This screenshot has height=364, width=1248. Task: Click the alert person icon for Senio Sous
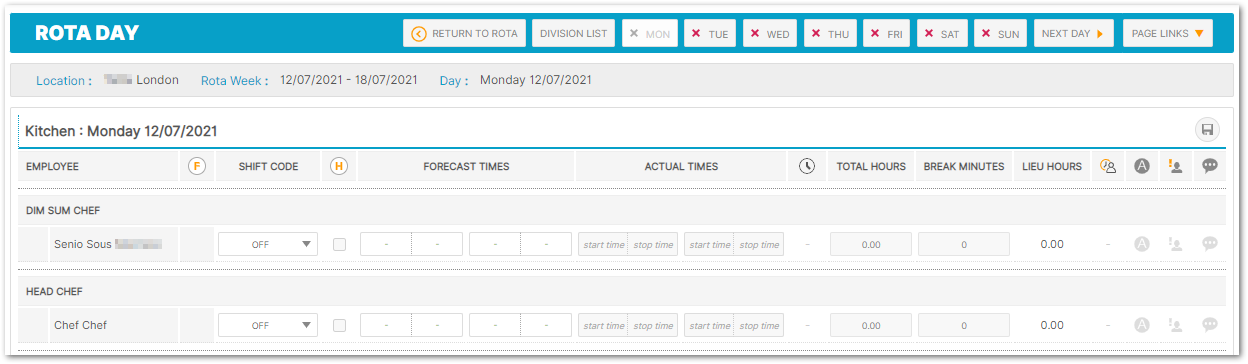coord(1176,243)
